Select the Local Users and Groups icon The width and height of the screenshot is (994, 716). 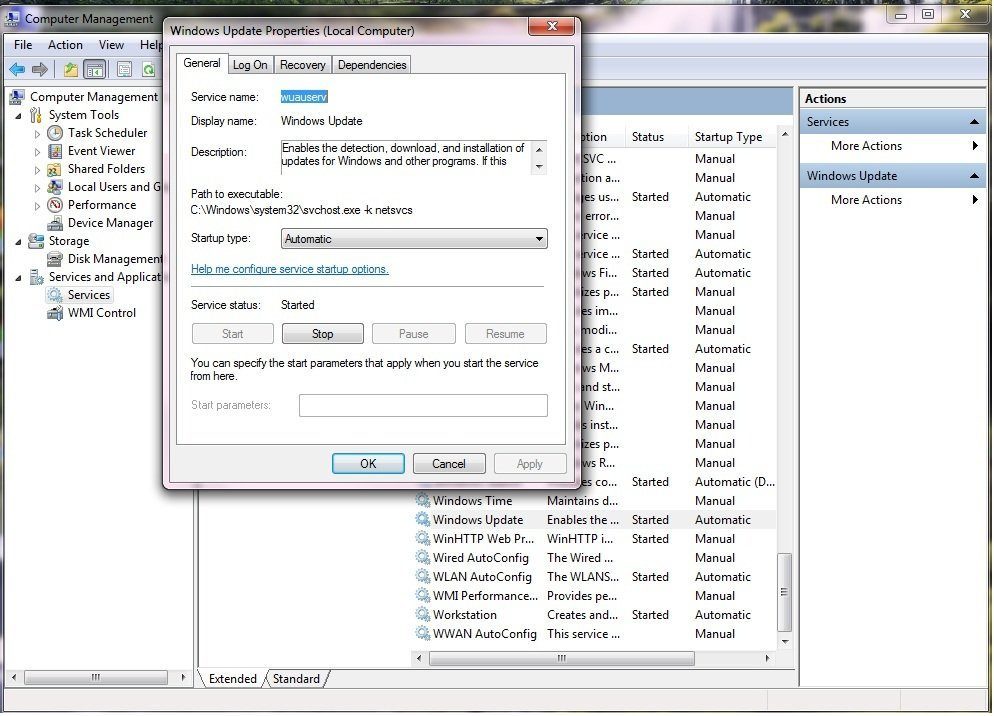click(x=55, y=187)
